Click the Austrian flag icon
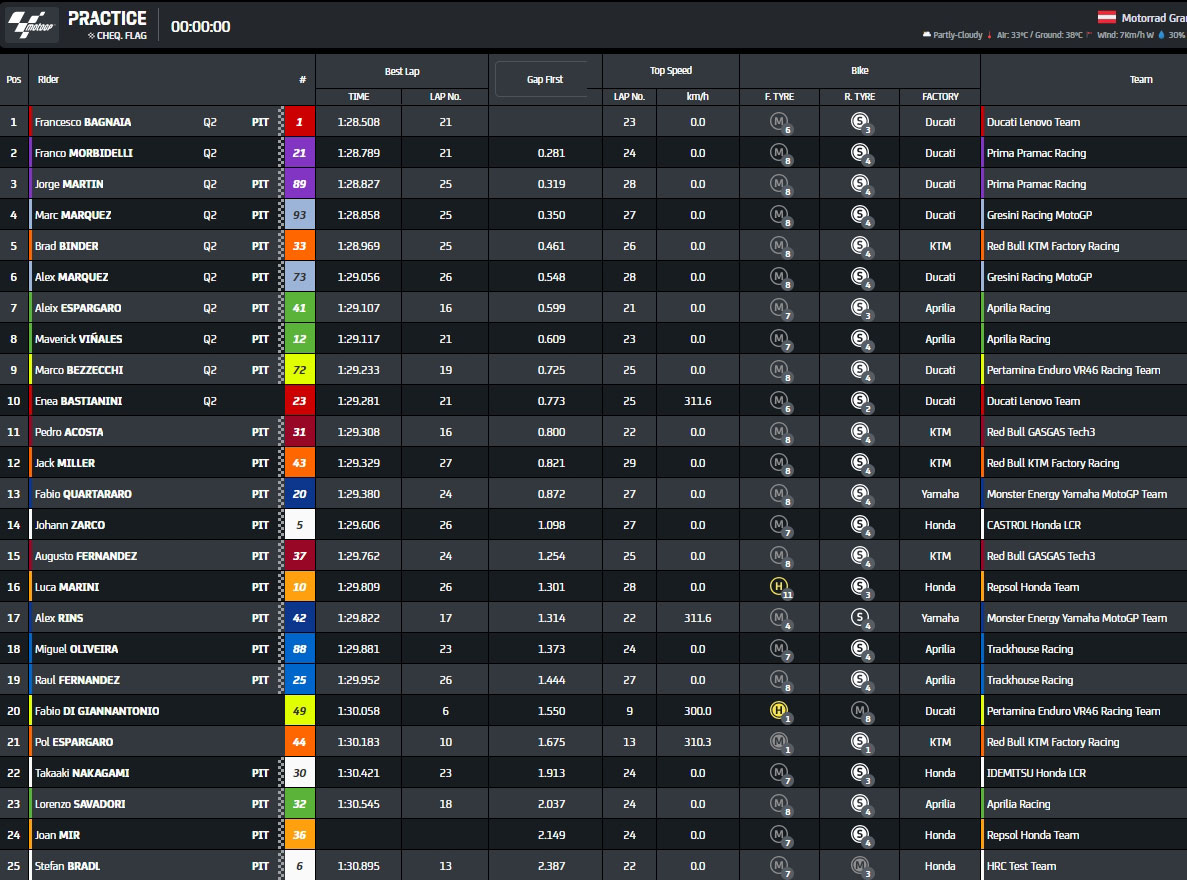The height and width of the screenshot is (880, 1187). [x=1107, y=17]
